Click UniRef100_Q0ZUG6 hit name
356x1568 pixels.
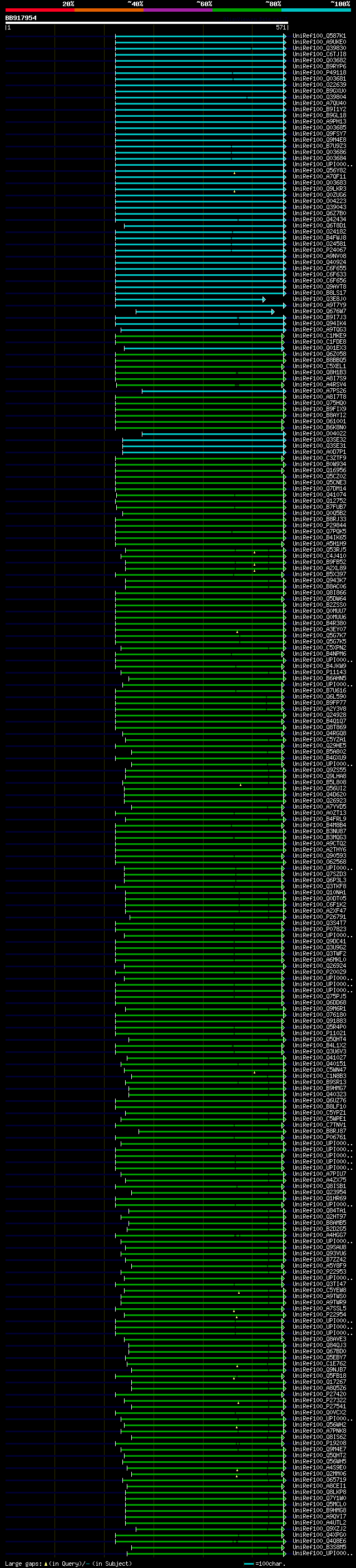pyautogui.click(x=319, y=195)
